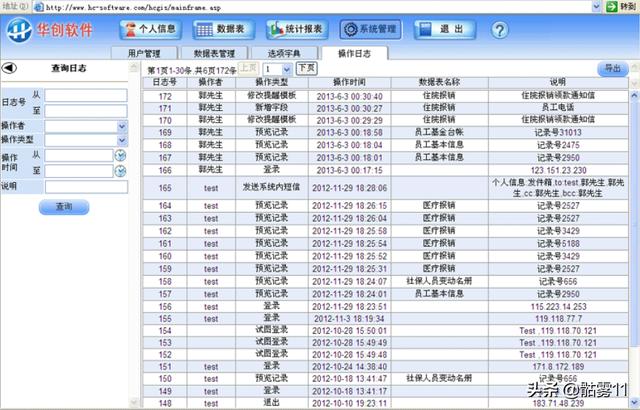The width and height of the screenshot is (640, 410).
Task: Click the 操作者 column header
Action: coord(211,82)
